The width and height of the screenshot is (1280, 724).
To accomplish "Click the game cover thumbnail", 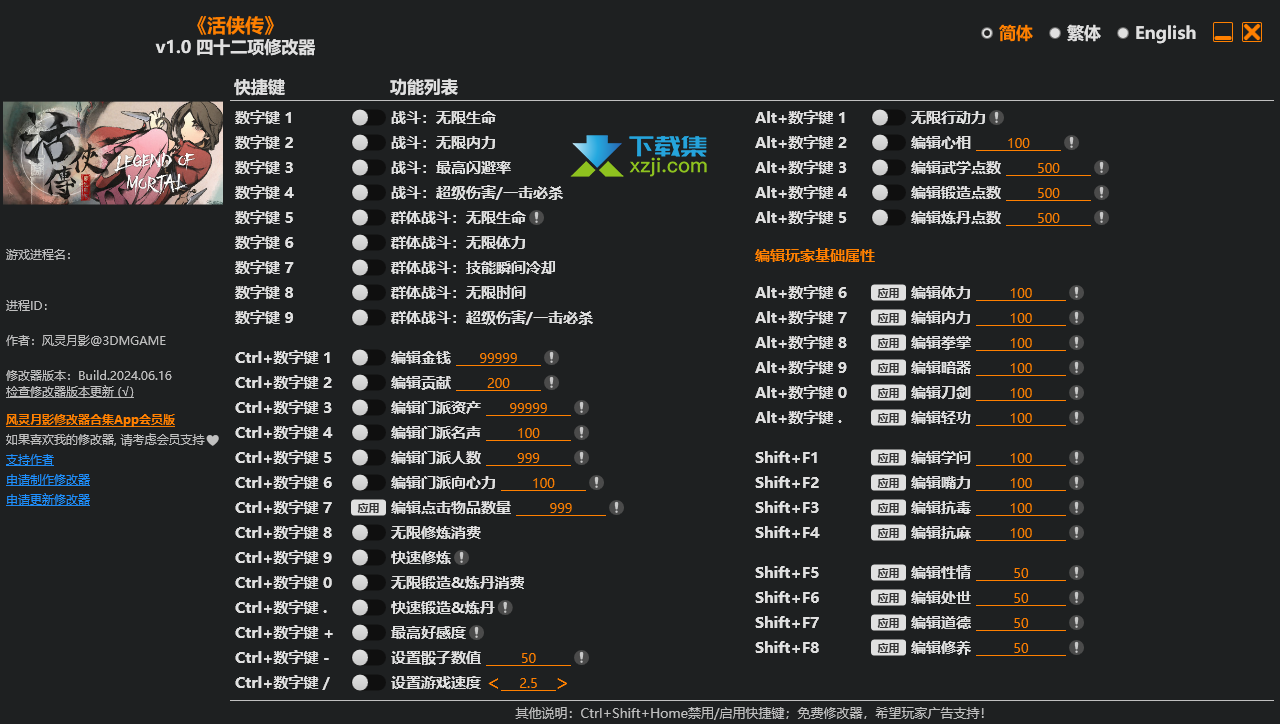I will point(113,153).
